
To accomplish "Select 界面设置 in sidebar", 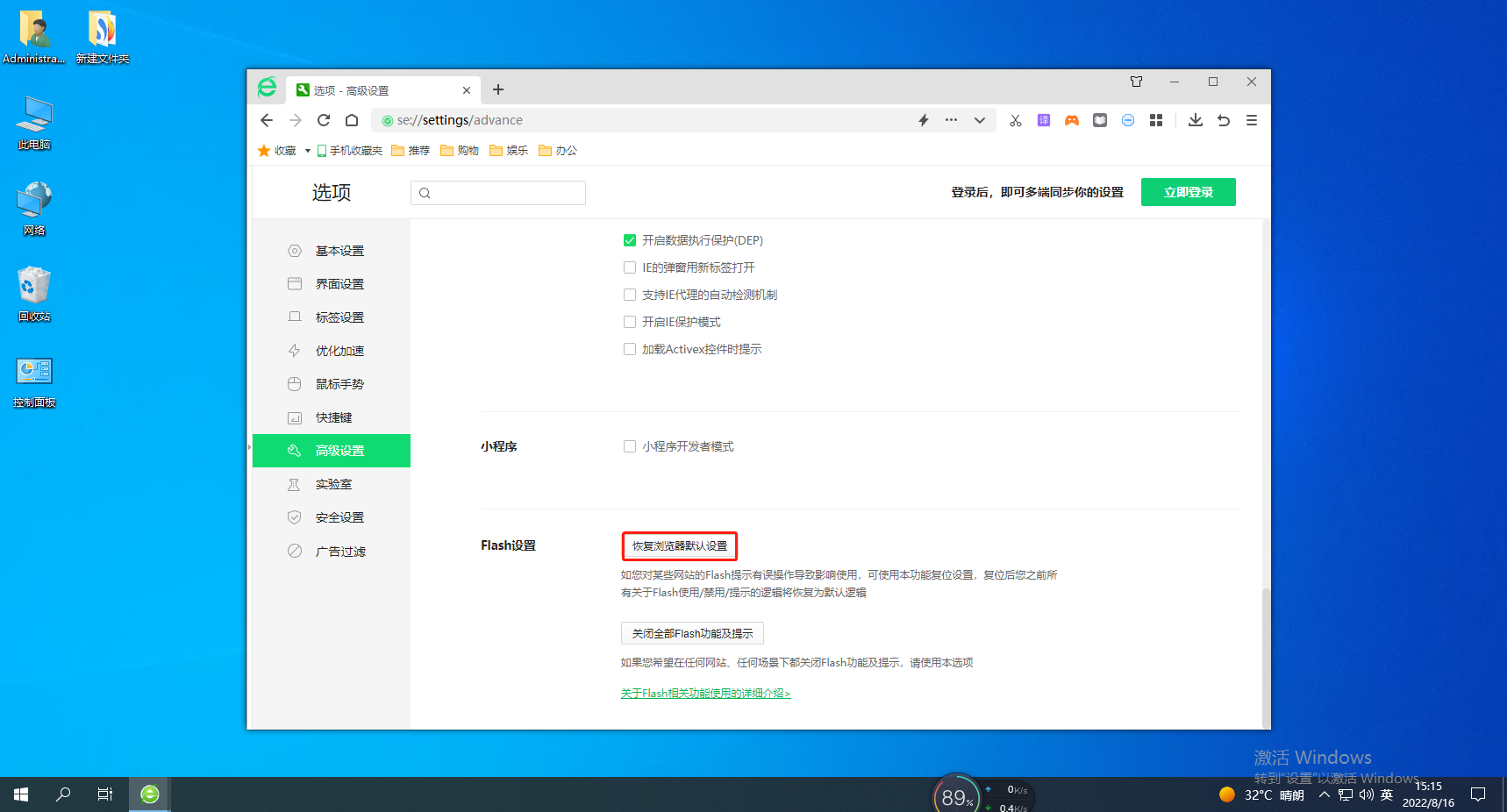I will [332, 284].
